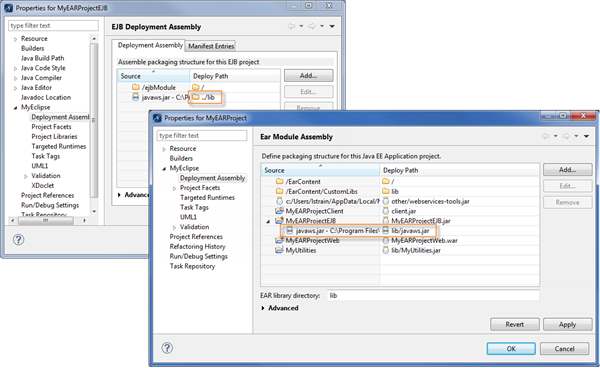Sort by Deploy Path column in MyEARProject table
This screenshot has height=368, width=600.
point(459,170)
